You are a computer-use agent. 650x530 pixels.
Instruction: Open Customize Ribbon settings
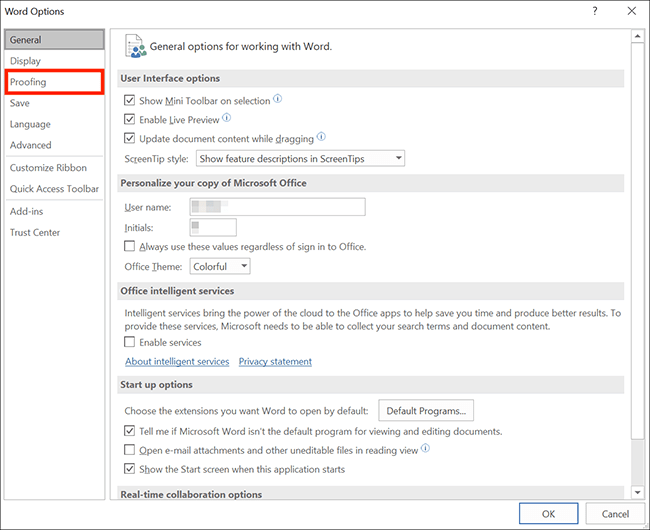point(54,168)
